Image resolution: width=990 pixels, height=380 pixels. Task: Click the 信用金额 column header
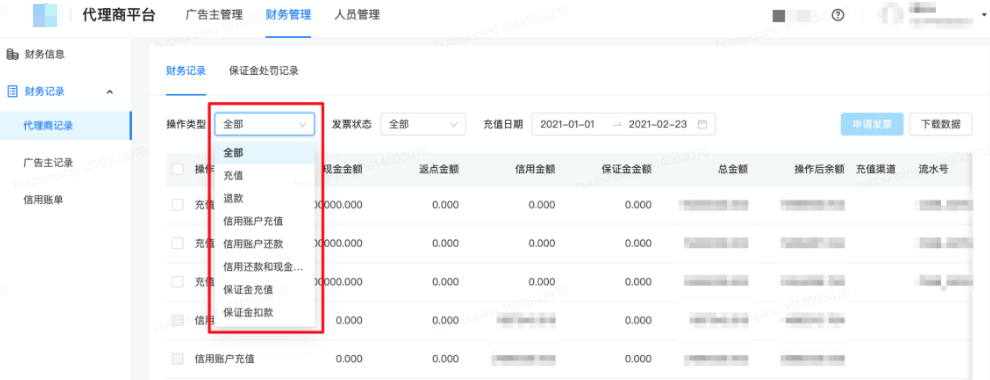point(535,169)
